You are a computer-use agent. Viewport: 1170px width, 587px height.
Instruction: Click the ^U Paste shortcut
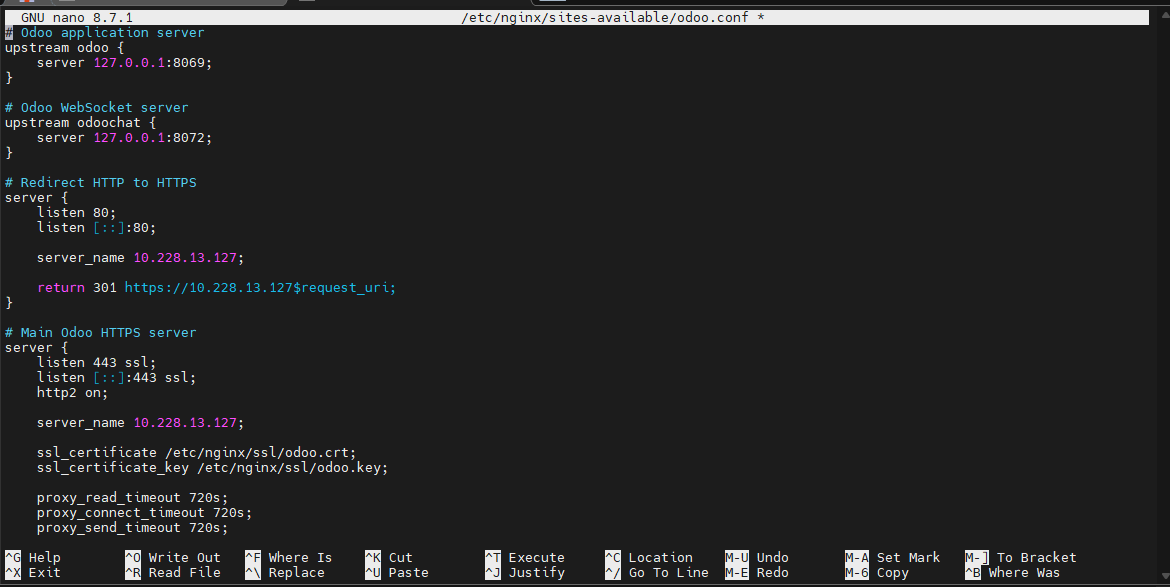click(x=397, y=572)
